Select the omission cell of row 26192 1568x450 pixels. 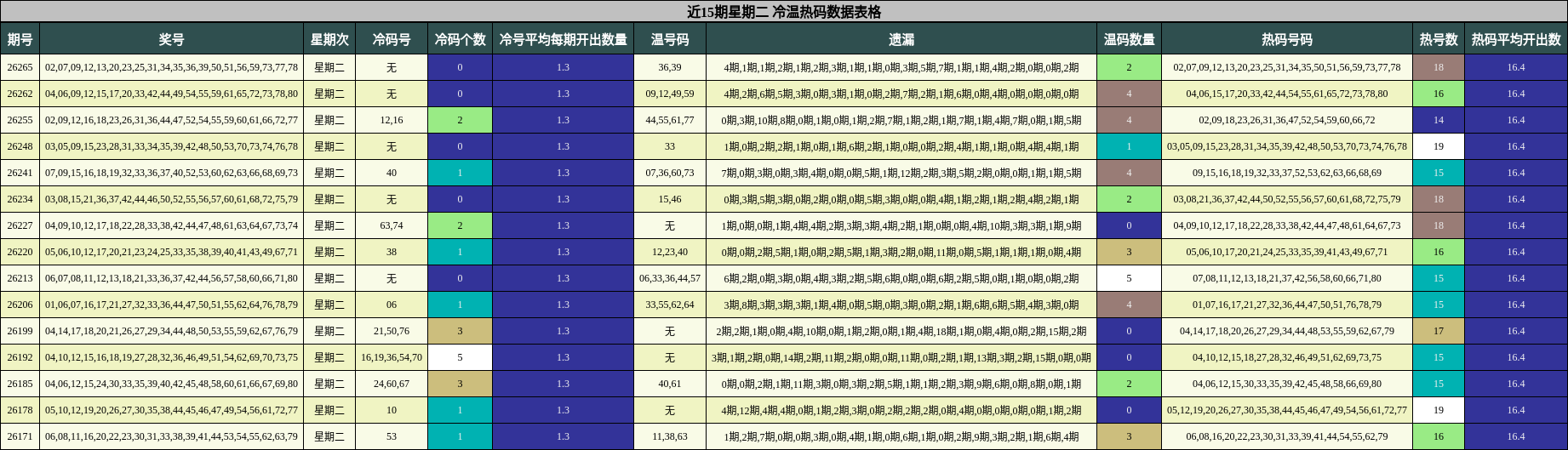pos(901,357)
